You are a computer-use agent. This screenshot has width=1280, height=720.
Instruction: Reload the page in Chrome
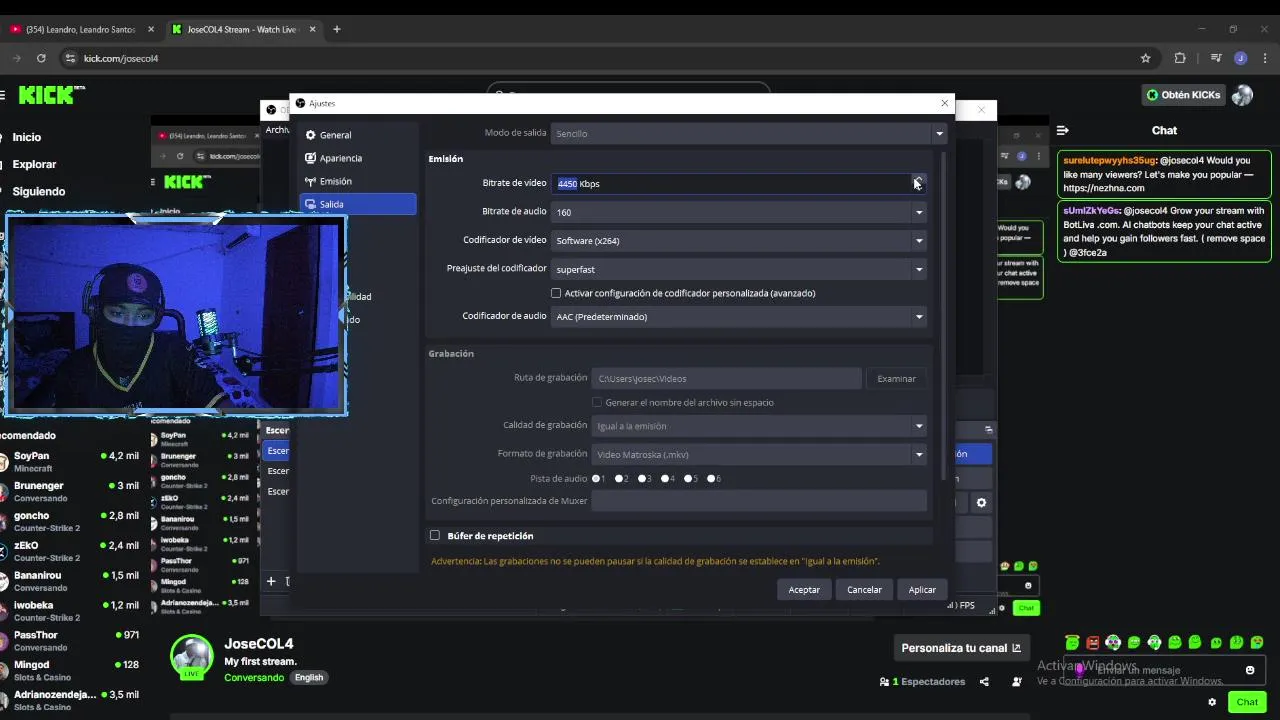pos(41,58)
